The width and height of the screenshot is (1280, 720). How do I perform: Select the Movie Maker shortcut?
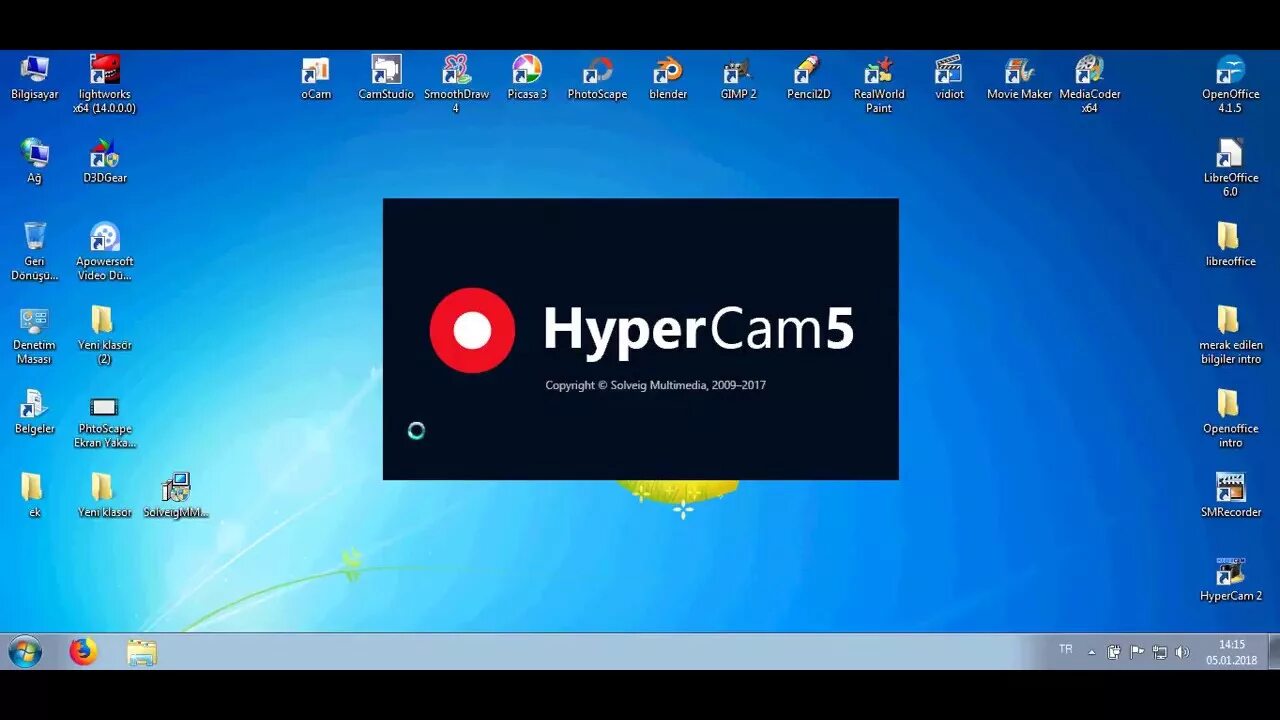click(x=1019, y=78)
